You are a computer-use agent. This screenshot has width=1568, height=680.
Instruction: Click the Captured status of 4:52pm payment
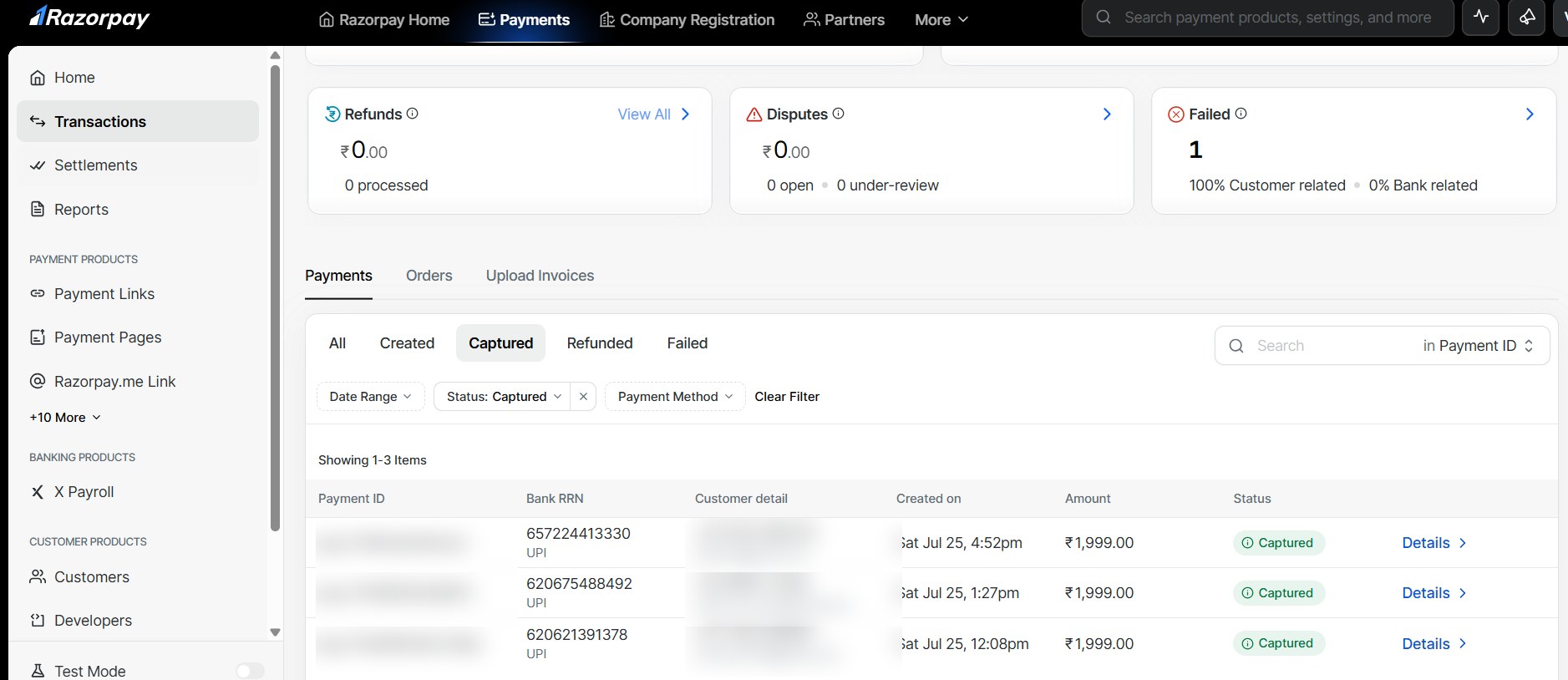pyautogui.click(x=1278, y=543)
